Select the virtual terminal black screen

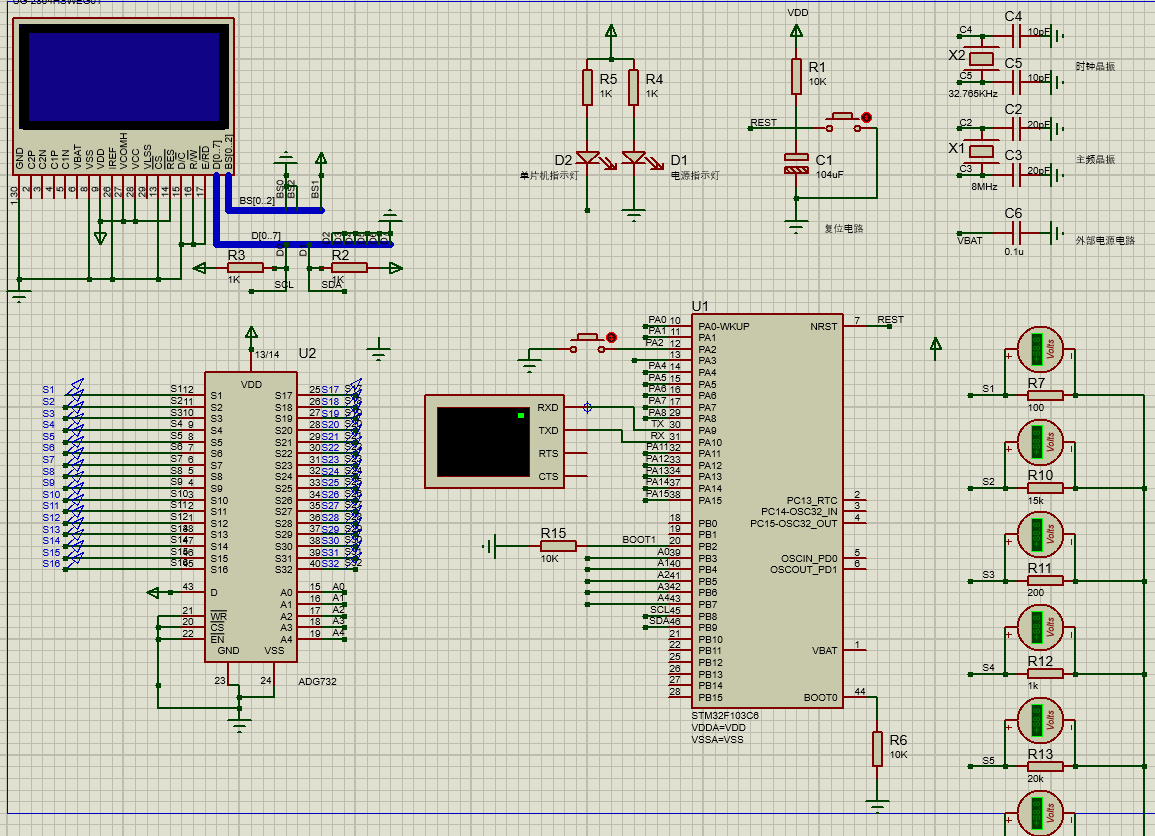click(x=482, y=442)
